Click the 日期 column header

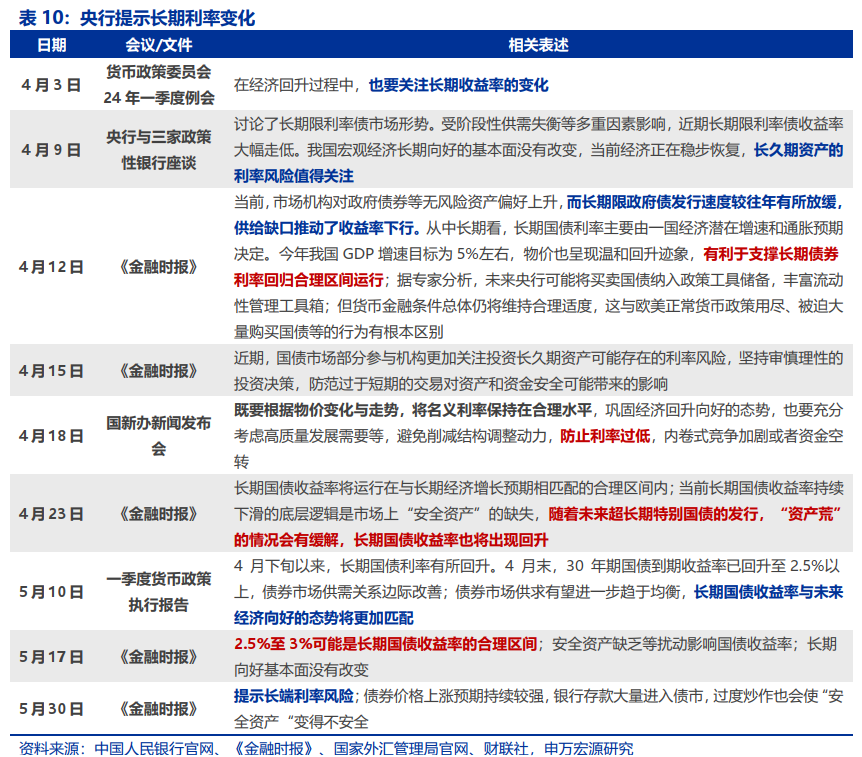tap(52, 45)
